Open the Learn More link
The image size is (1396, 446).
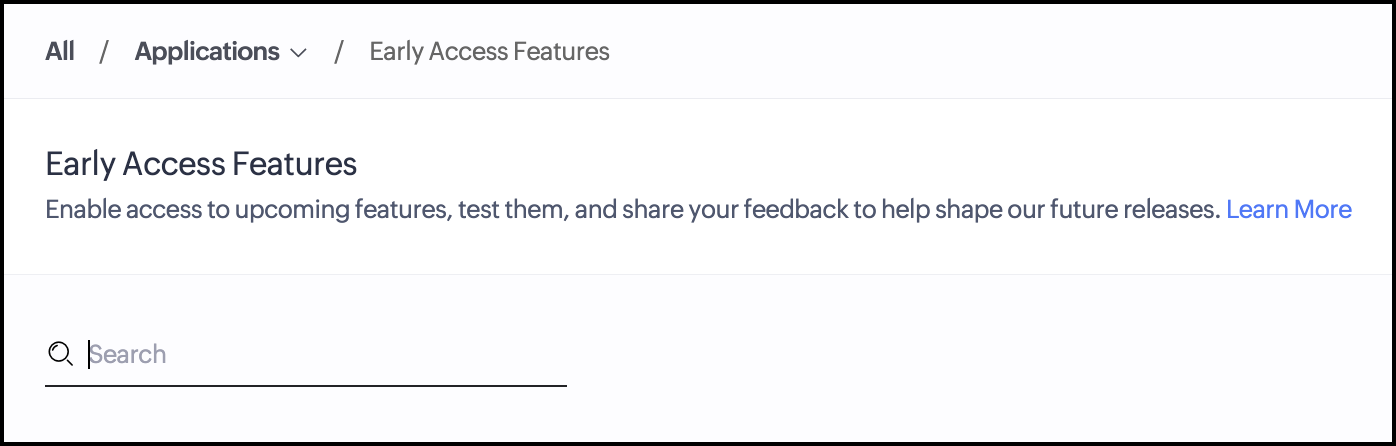(1288, 210)
